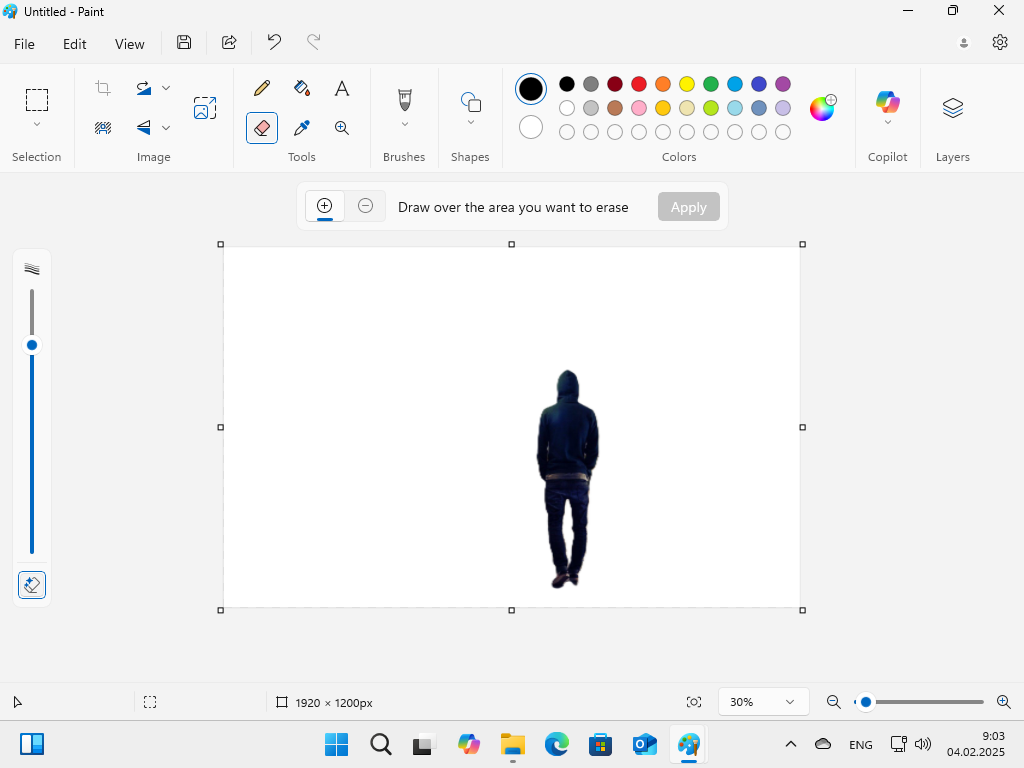Click the Fit to window icon
1024x768 pixels.
coord(694,702)
